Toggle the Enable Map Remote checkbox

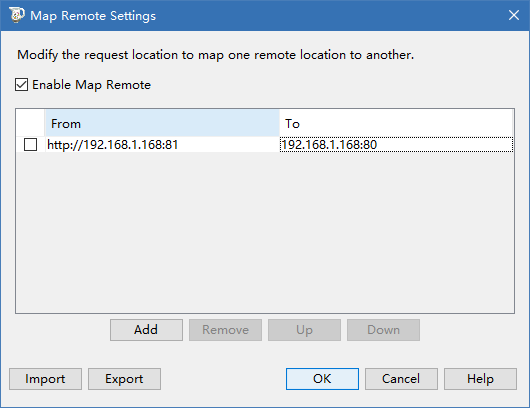pos(21,85)
